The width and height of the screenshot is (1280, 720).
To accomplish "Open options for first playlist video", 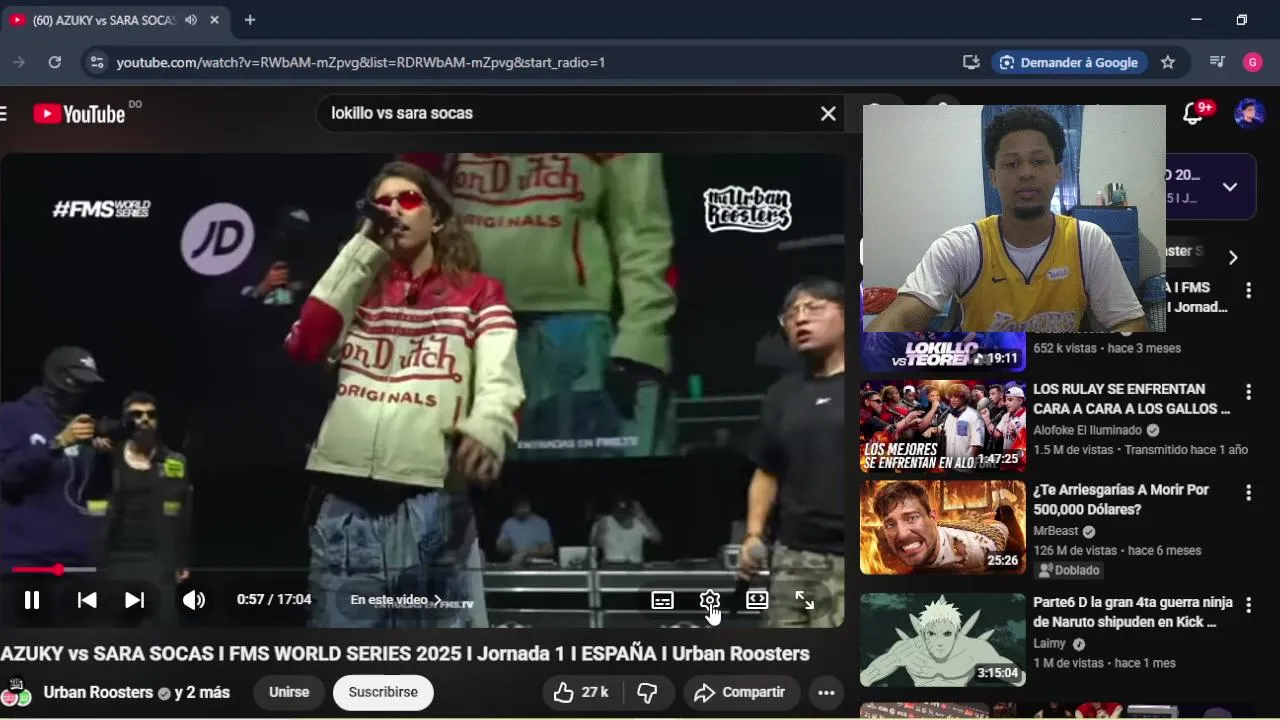I will [x=1248, y=290].
